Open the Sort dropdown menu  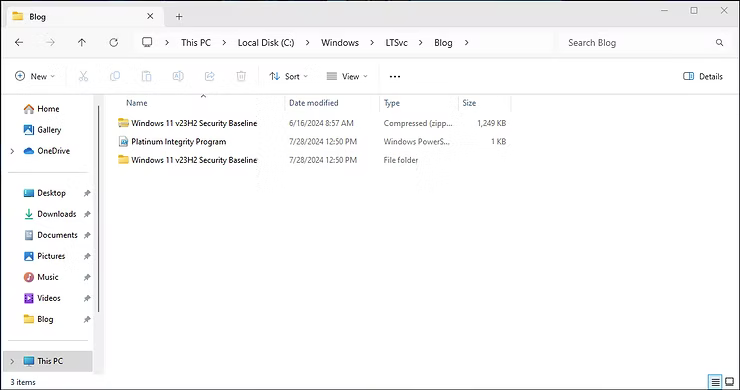click(288, 76)
